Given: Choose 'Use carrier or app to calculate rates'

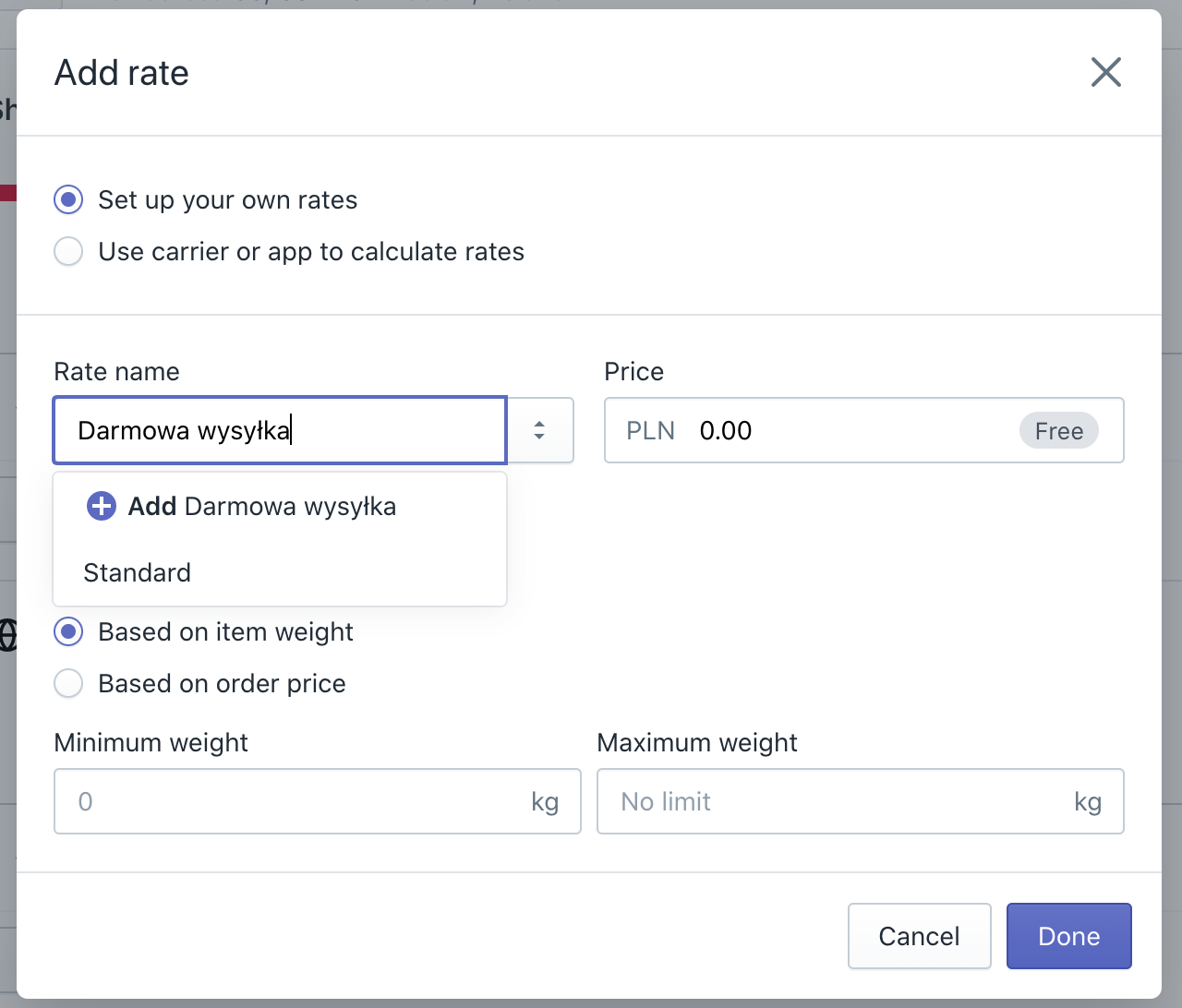Looking at the screenshot, I should [x=68, y=251].
